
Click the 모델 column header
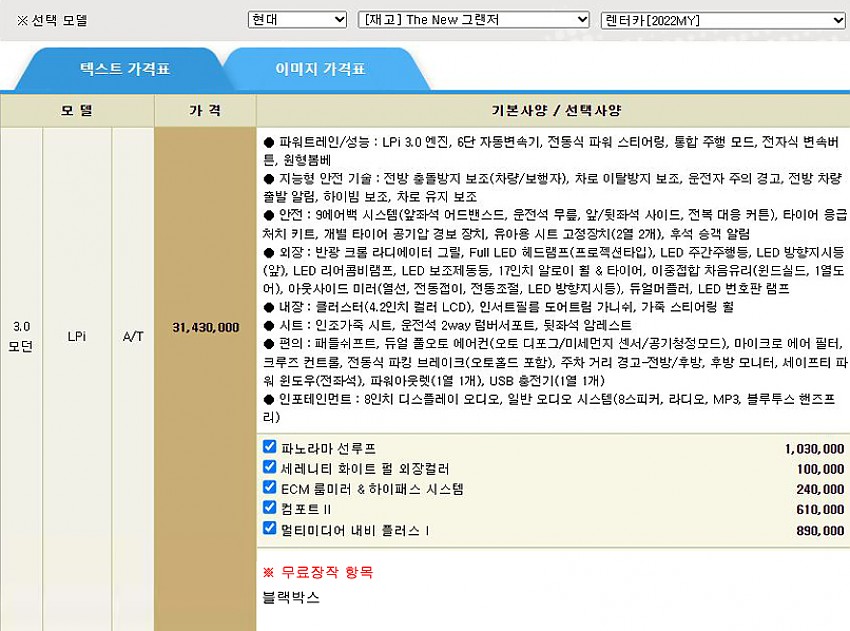tap(77, 110)
